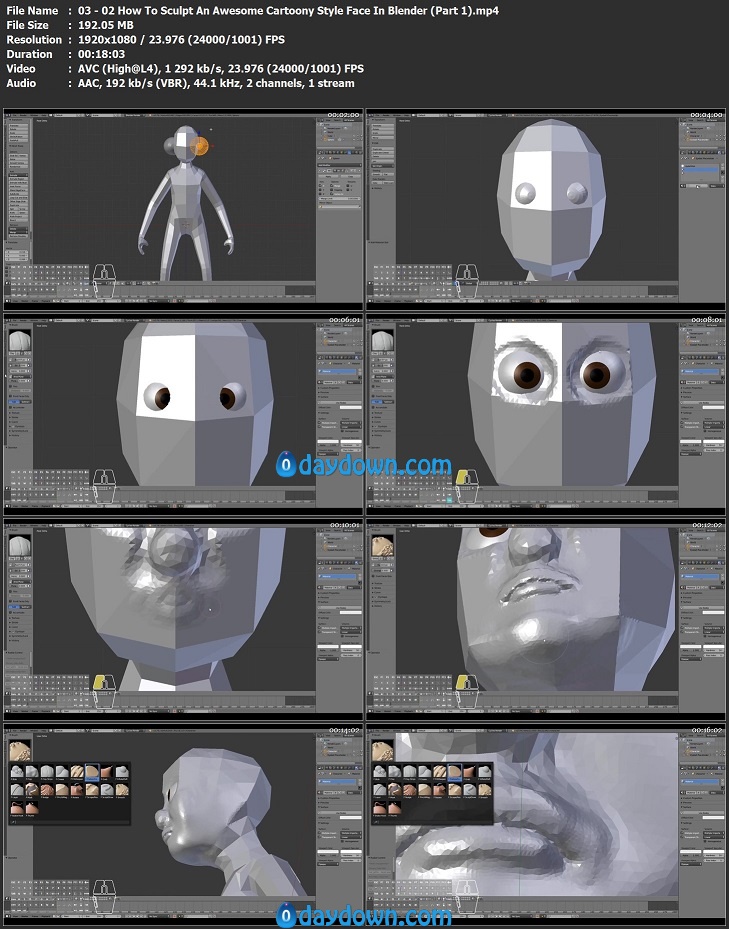Open outliner Search menu in 00:16:02 frame
The width and height of the screenshot is (729, 929).
point(700,735)
